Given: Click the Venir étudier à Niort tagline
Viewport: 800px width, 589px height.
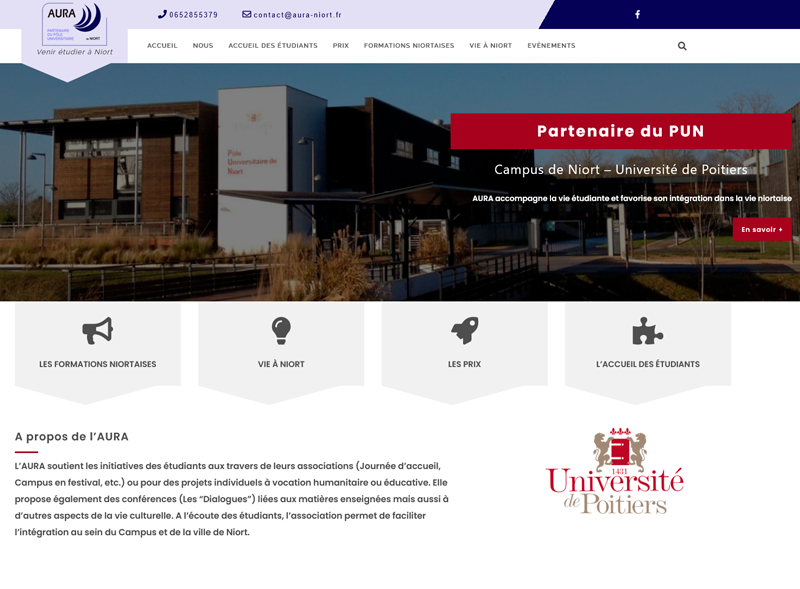Looking at the screenshot, I should (x=74, y=52).
